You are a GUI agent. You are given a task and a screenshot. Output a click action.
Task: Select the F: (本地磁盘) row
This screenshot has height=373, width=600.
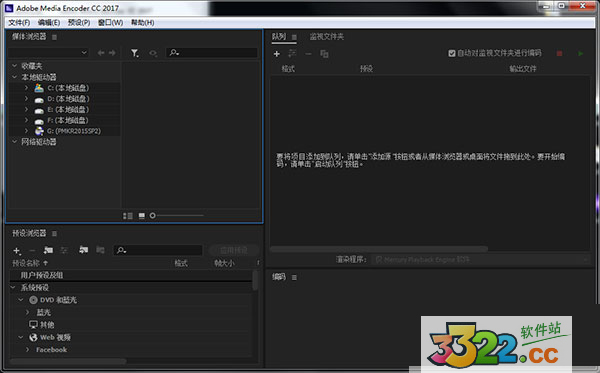point(64,120)
